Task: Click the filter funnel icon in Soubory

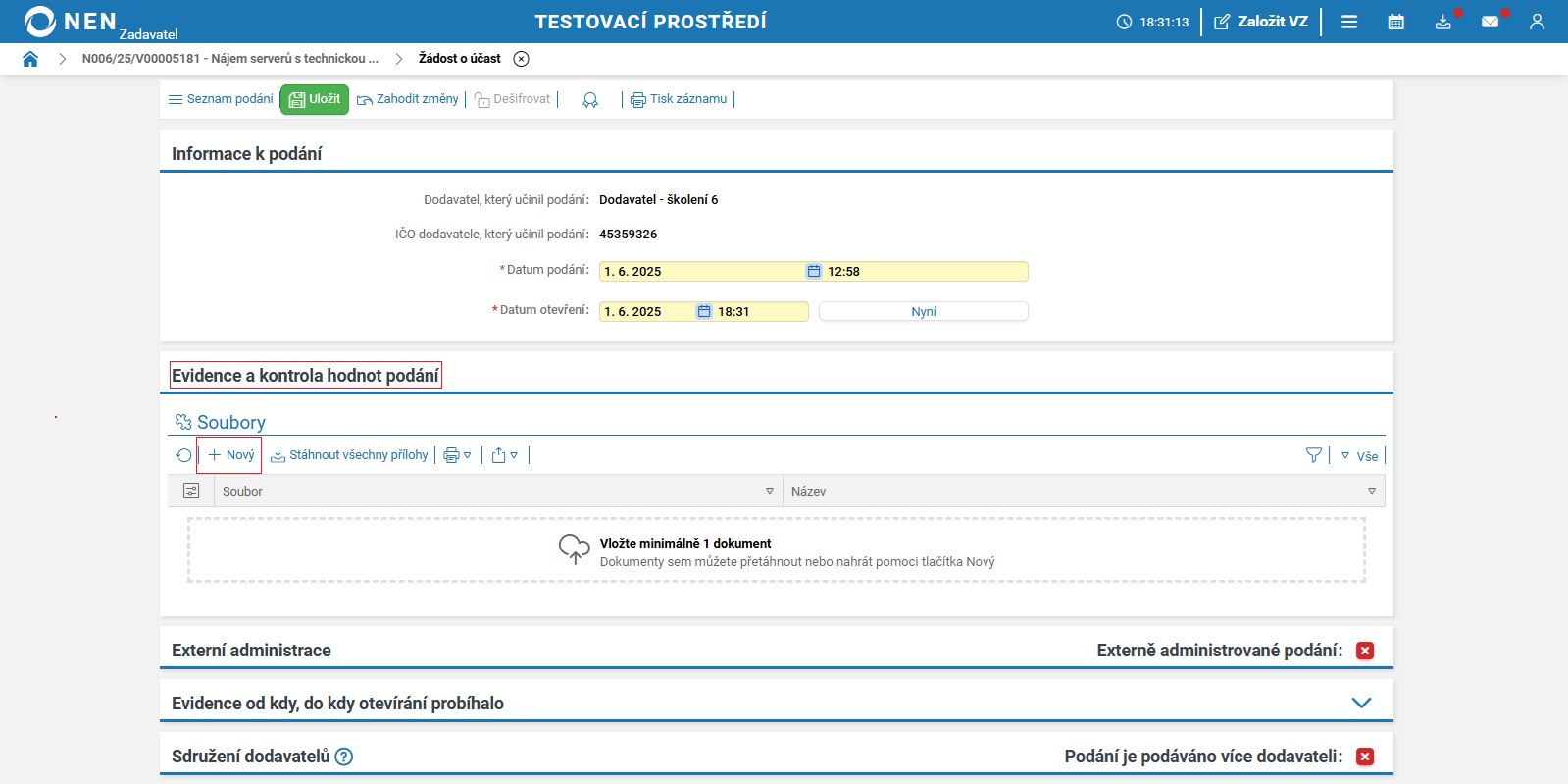Action: tap(1314, 455)
